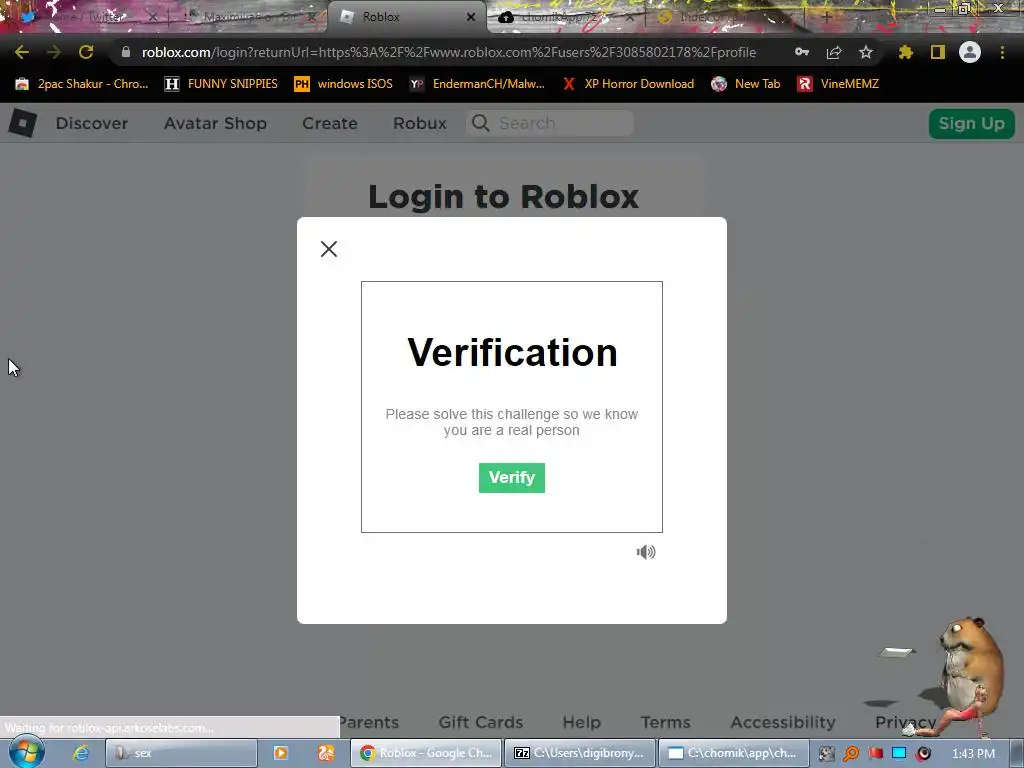Open the Accessibility footer link
1024x768 pixels.
(x=782, y=722)
